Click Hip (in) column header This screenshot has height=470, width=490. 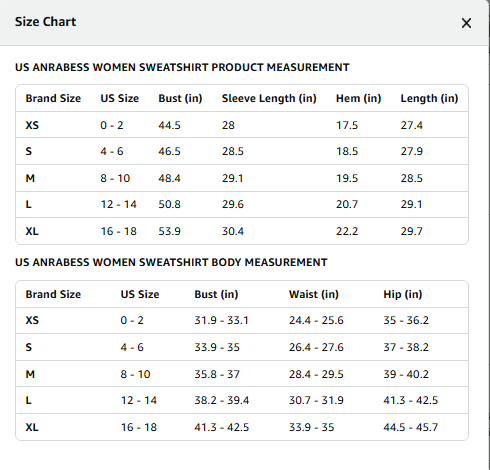pyautogui.click(x=403, y=294)
